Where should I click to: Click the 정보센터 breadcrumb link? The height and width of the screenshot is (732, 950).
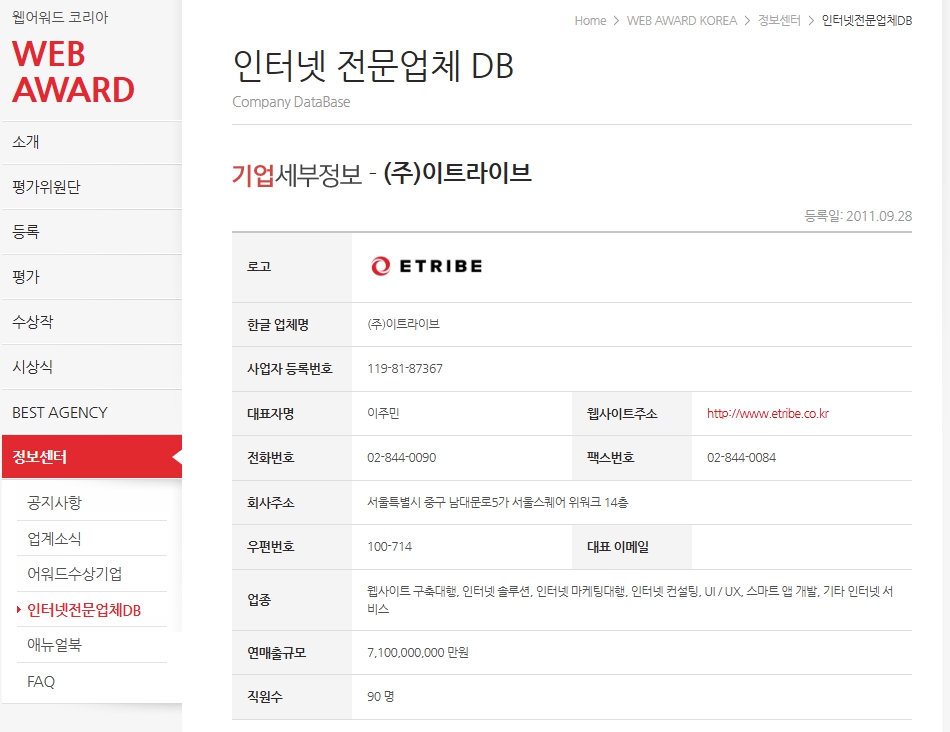pyautogui.click(x=779, y=21)
